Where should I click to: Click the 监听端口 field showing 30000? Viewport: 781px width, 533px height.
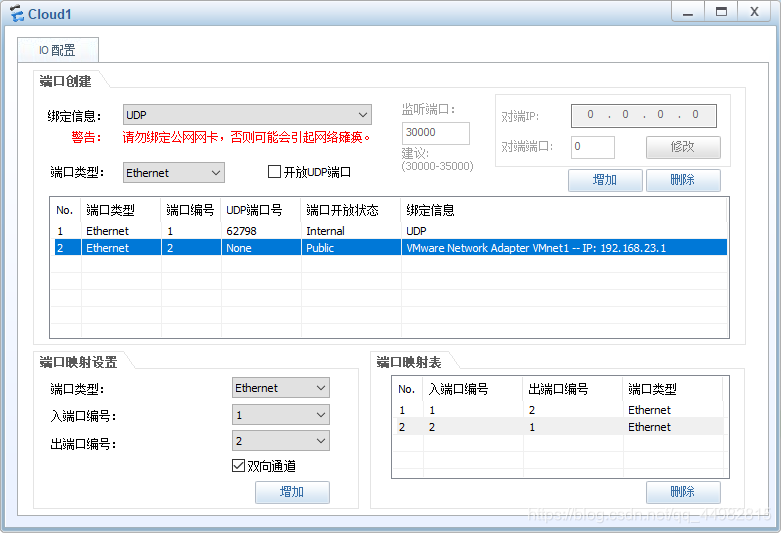[435, 133]
